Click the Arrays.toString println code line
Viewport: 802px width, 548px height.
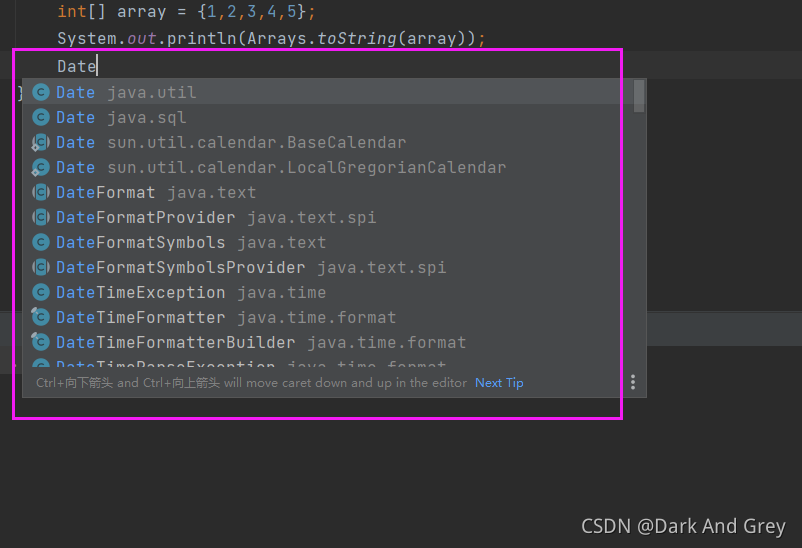pos(271,38)
